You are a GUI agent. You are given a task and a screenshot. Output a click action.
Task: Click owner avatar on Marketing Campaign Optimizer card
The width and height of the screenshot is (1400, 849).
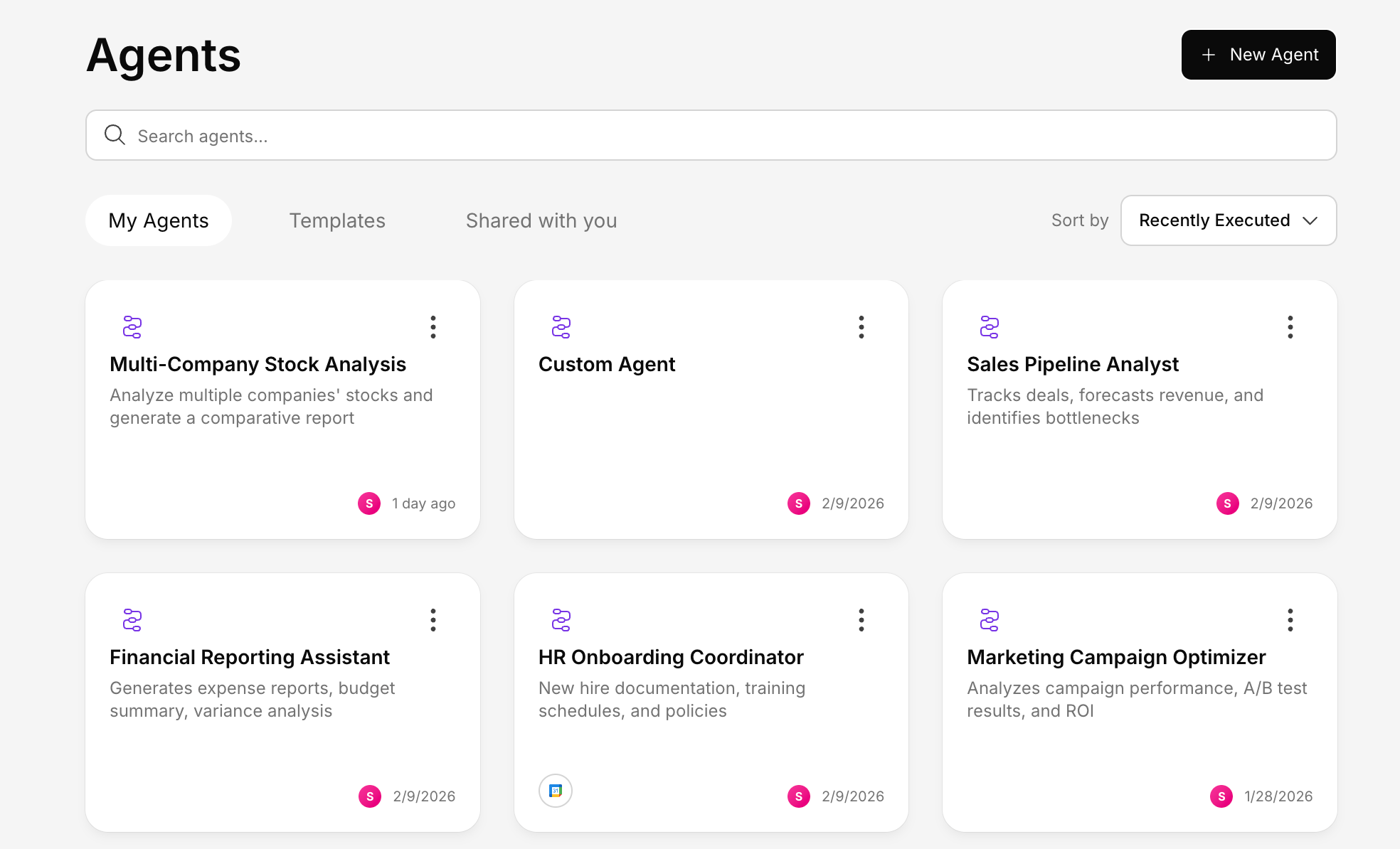coord(1221,796)
